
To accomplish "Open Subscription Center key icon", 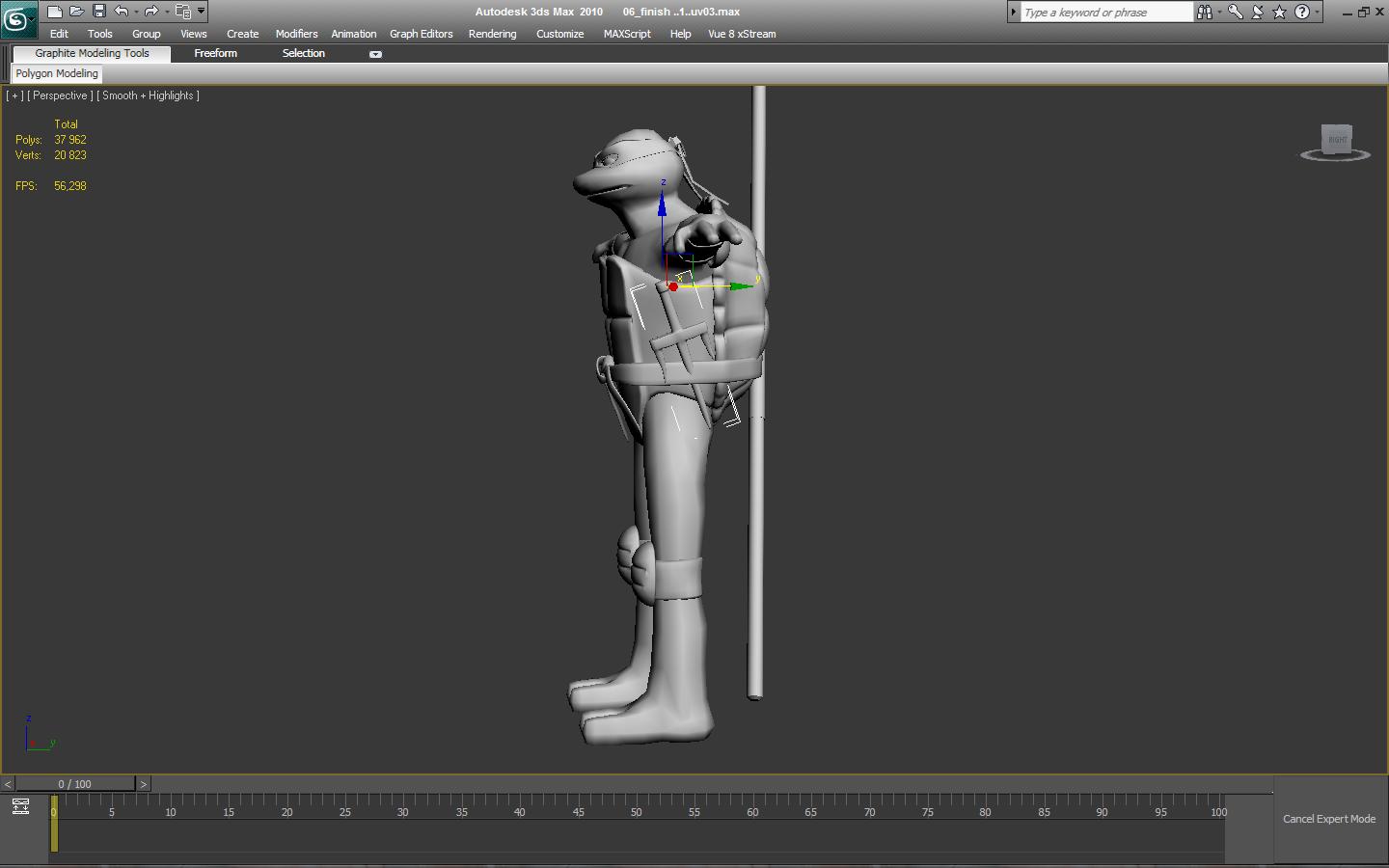I will (1235, 12).
